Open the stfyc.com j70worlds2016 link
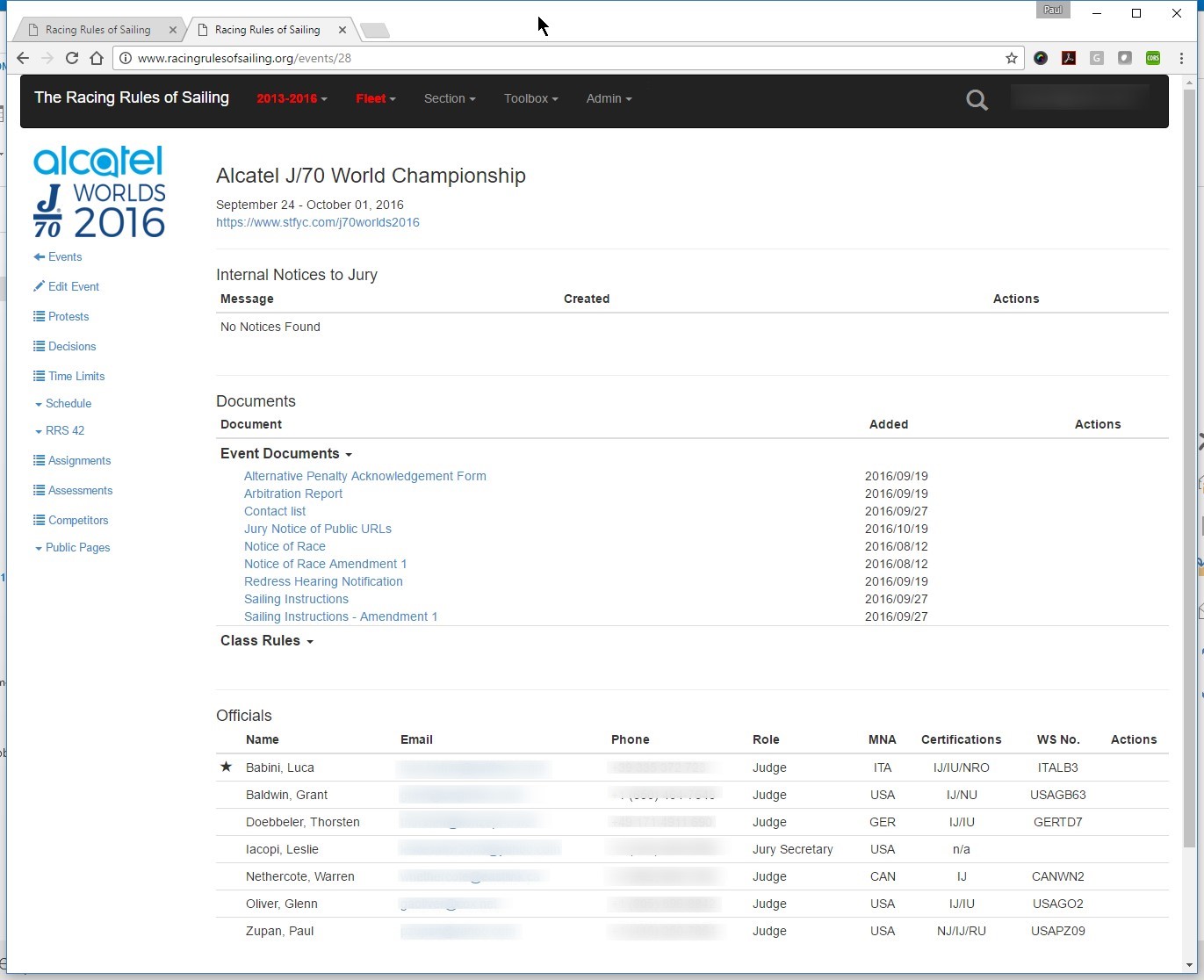This screenshot has width=1204, height=980. pyautogui.click(x=318, y=222)
